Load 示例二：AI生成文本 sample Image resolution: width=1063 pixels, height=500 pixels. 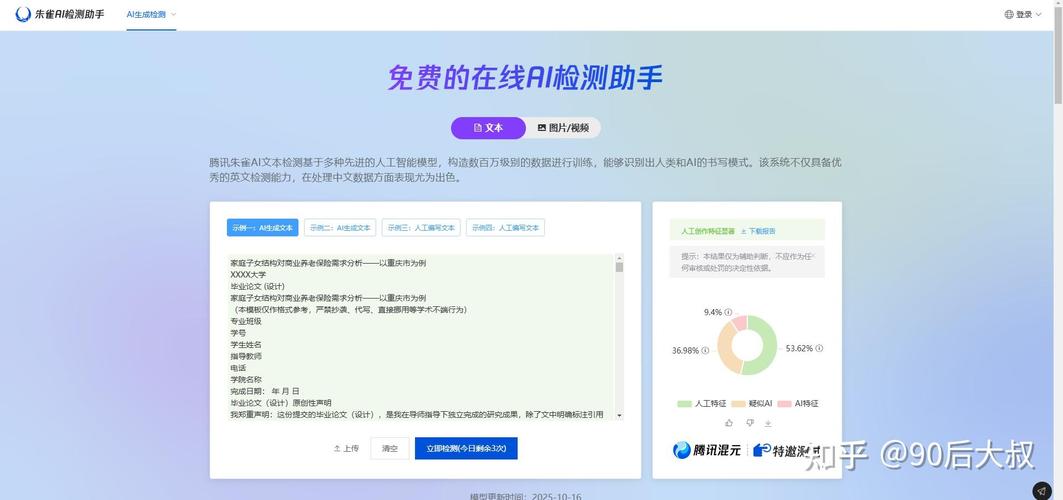point(340,228)
